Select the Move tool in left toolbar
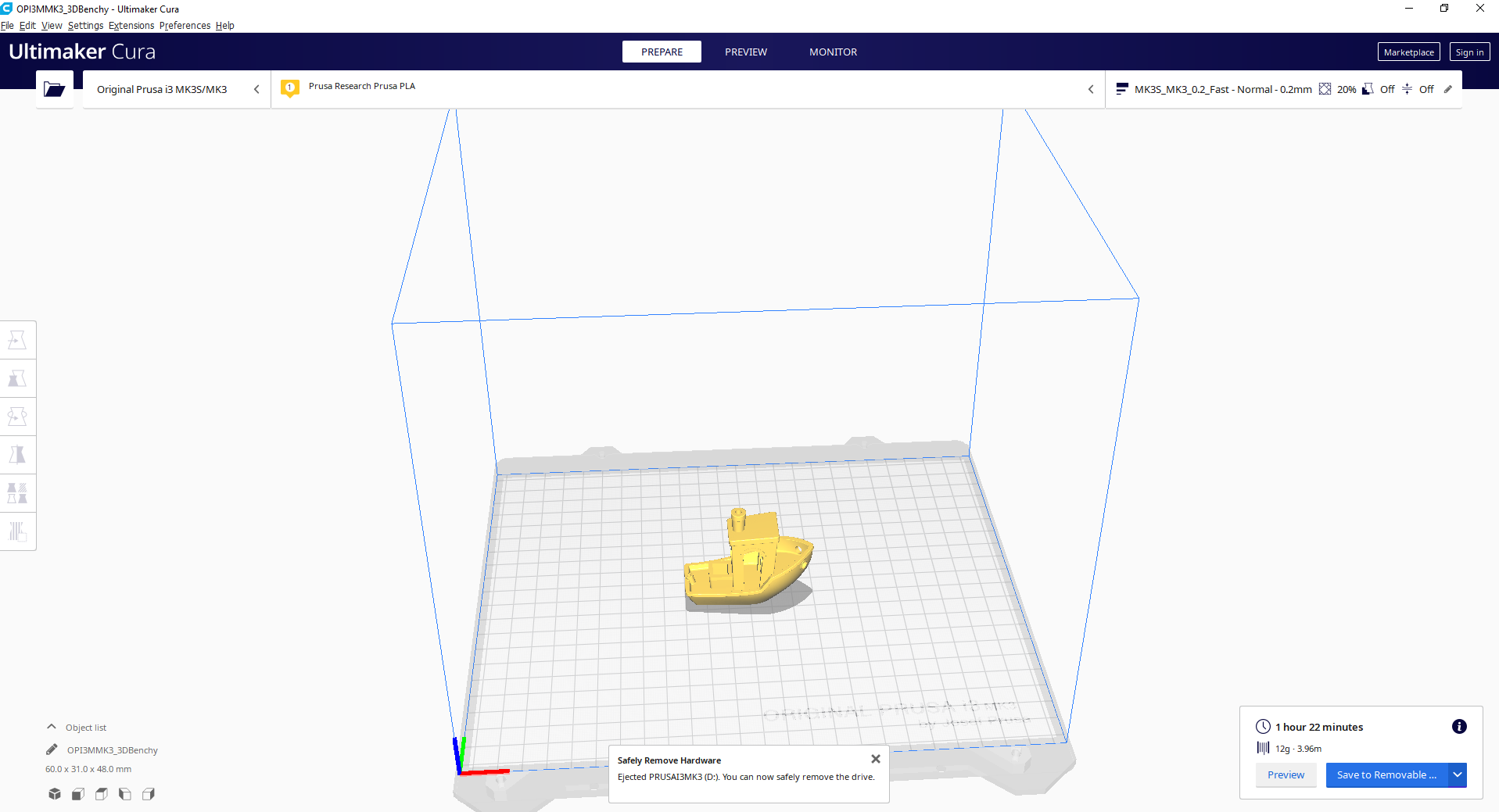The height and width of the screenshot is (812, 1499). click(17, 340)
